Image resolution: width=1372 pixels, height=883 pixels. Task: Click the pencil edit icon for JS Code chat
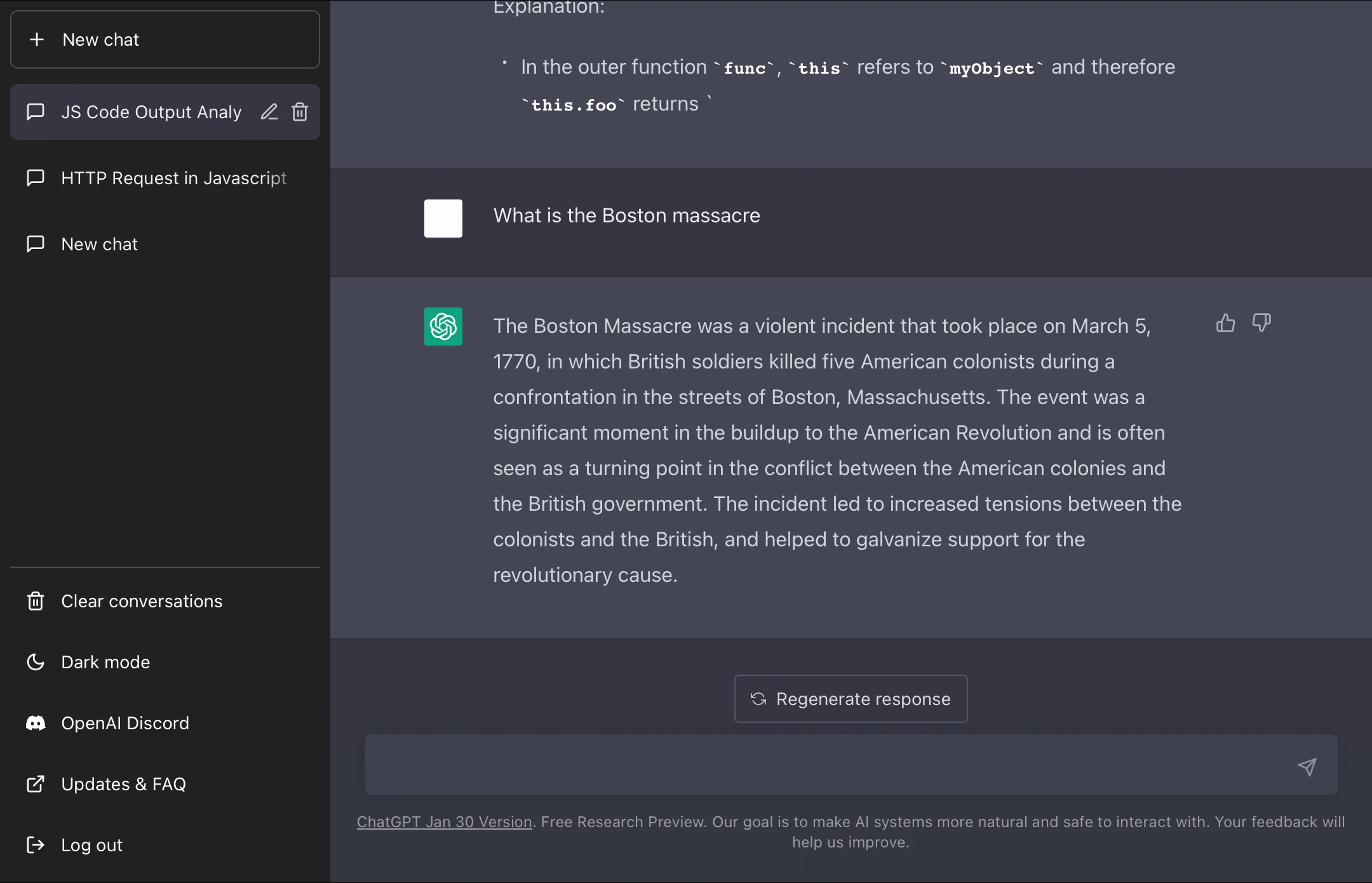269,112
